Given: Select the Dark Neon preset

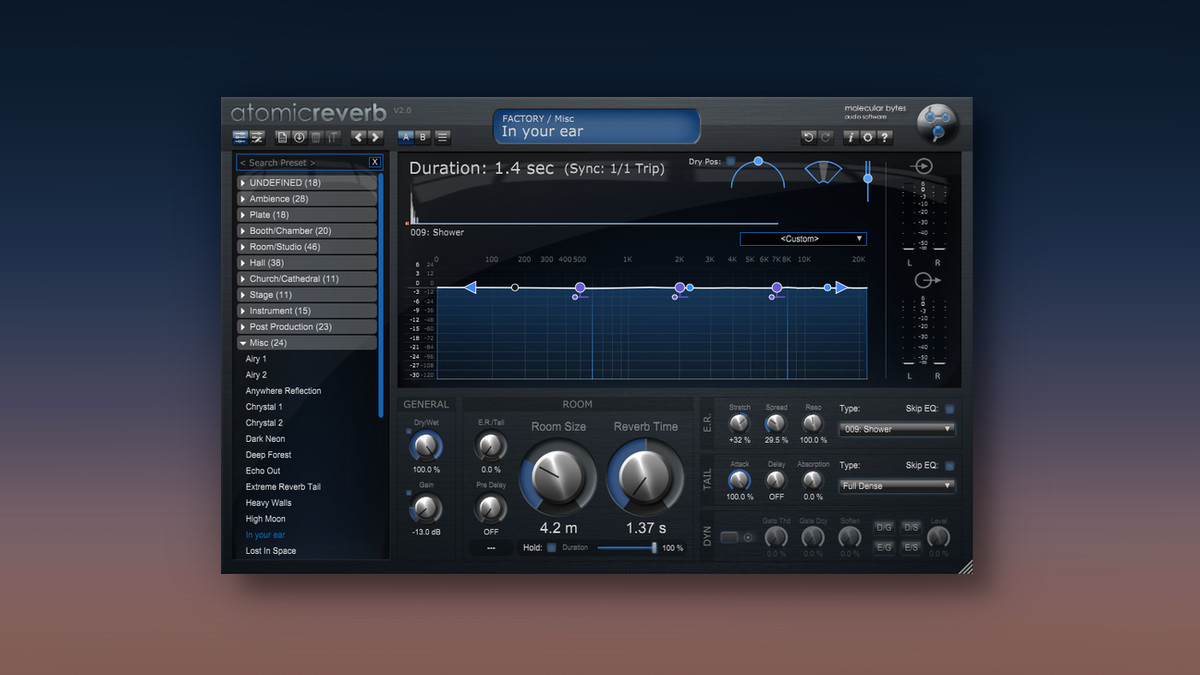Looking at the screenshot, I should pyautogui.click(x=265, y=439).
